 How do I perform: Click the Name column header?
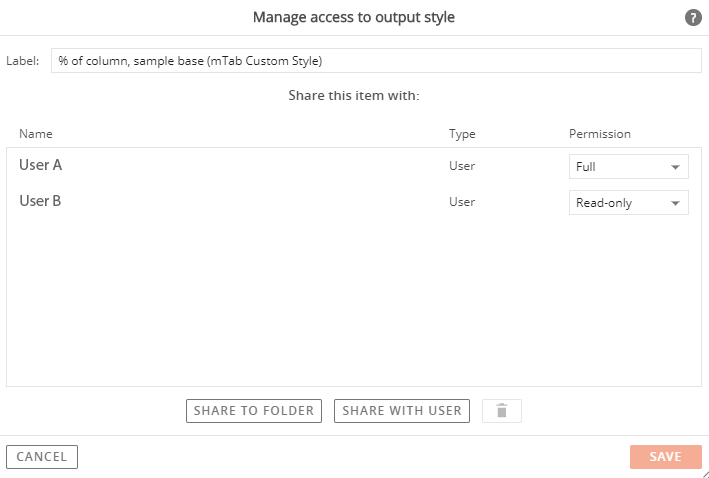36,134
